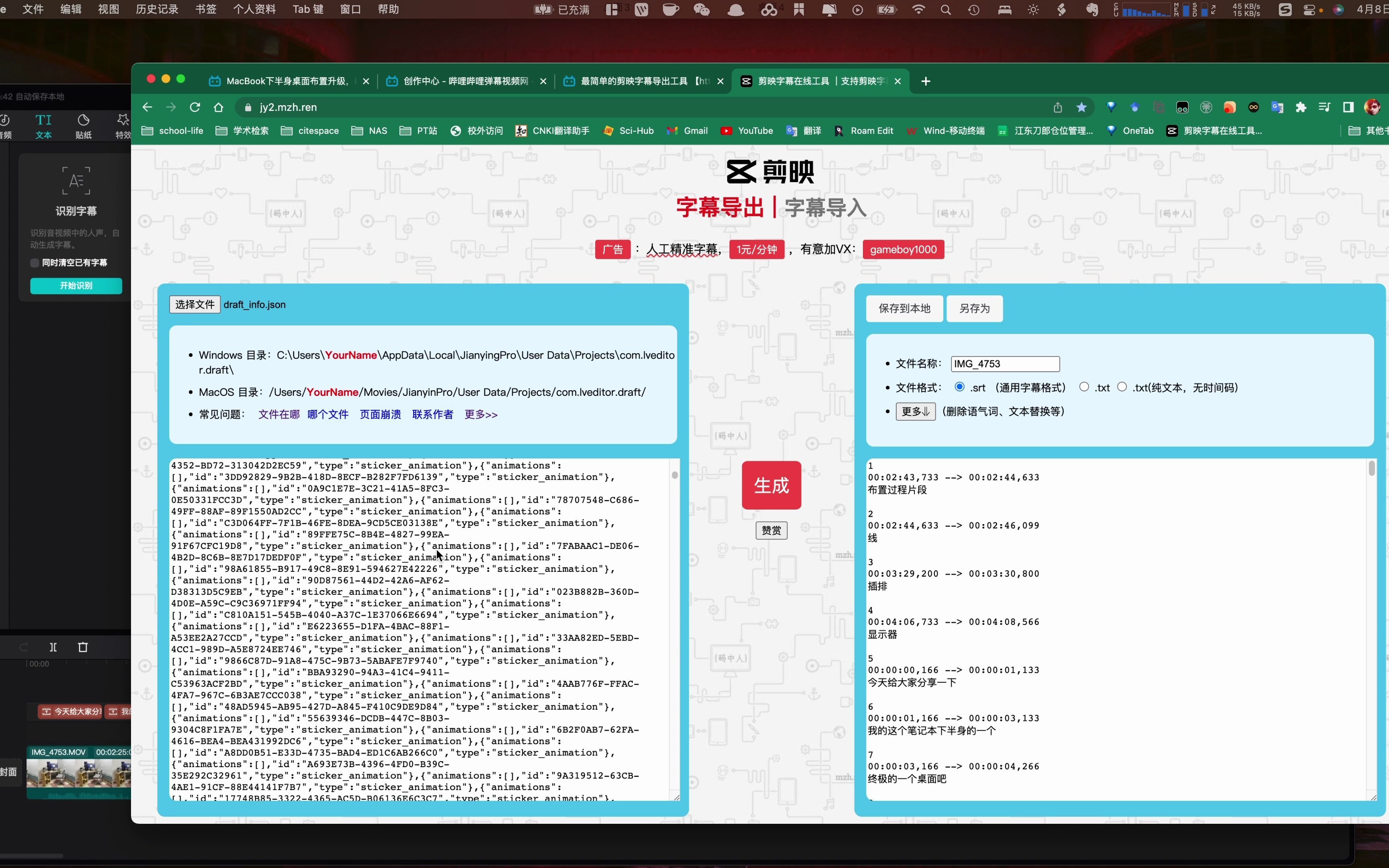
Task: Click the delete trash icon in Jianying timeline
Action: [x=83, y=647]
